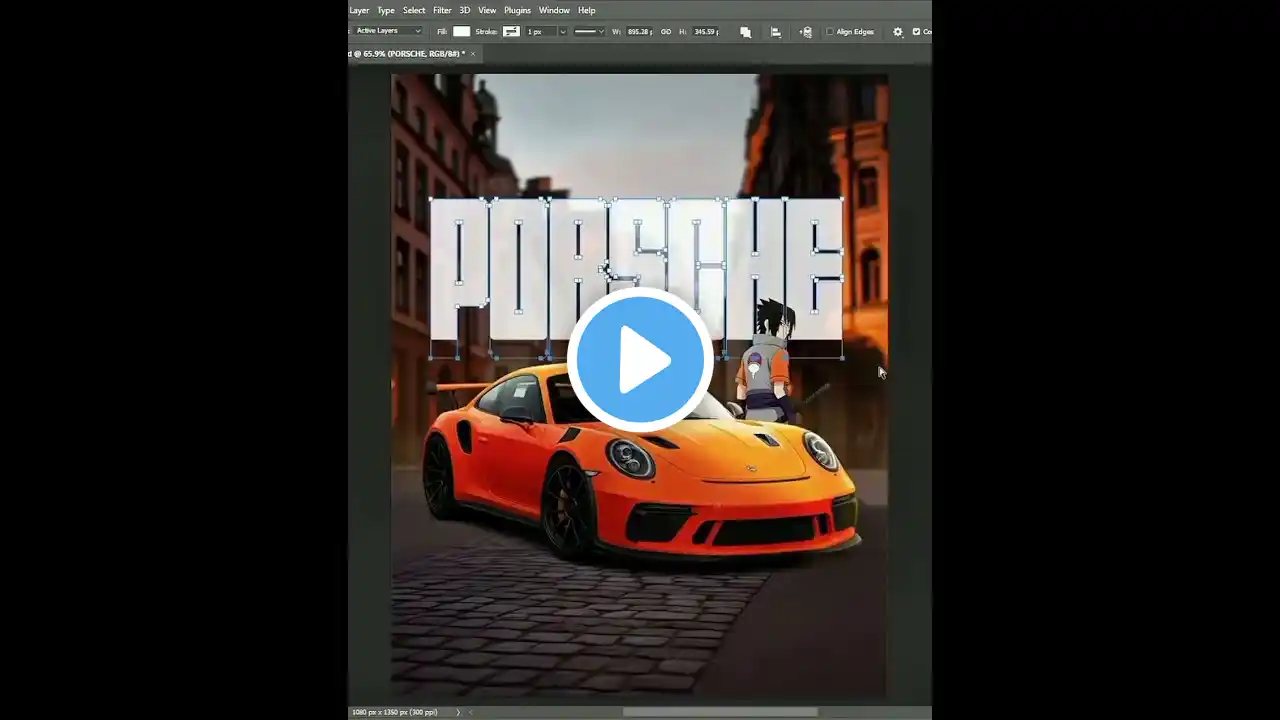The image size is (1280, 720).
Task: Expand the Active Layers dropdown
Action: click(389, 32)
